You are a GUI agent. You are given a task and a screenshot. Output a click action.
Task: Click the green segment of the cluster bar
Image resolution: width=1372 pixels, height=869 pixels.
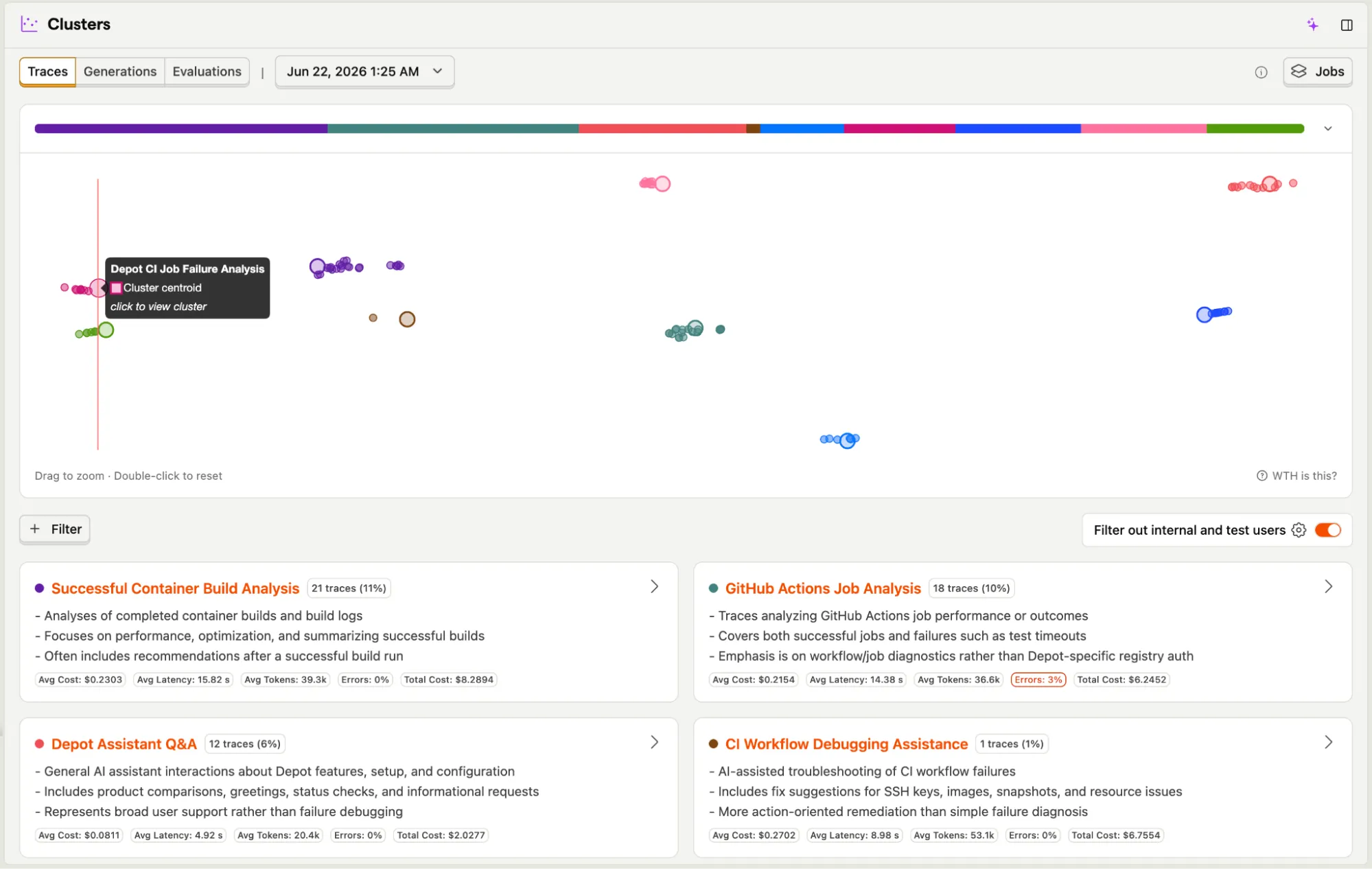pos(1255,128)
